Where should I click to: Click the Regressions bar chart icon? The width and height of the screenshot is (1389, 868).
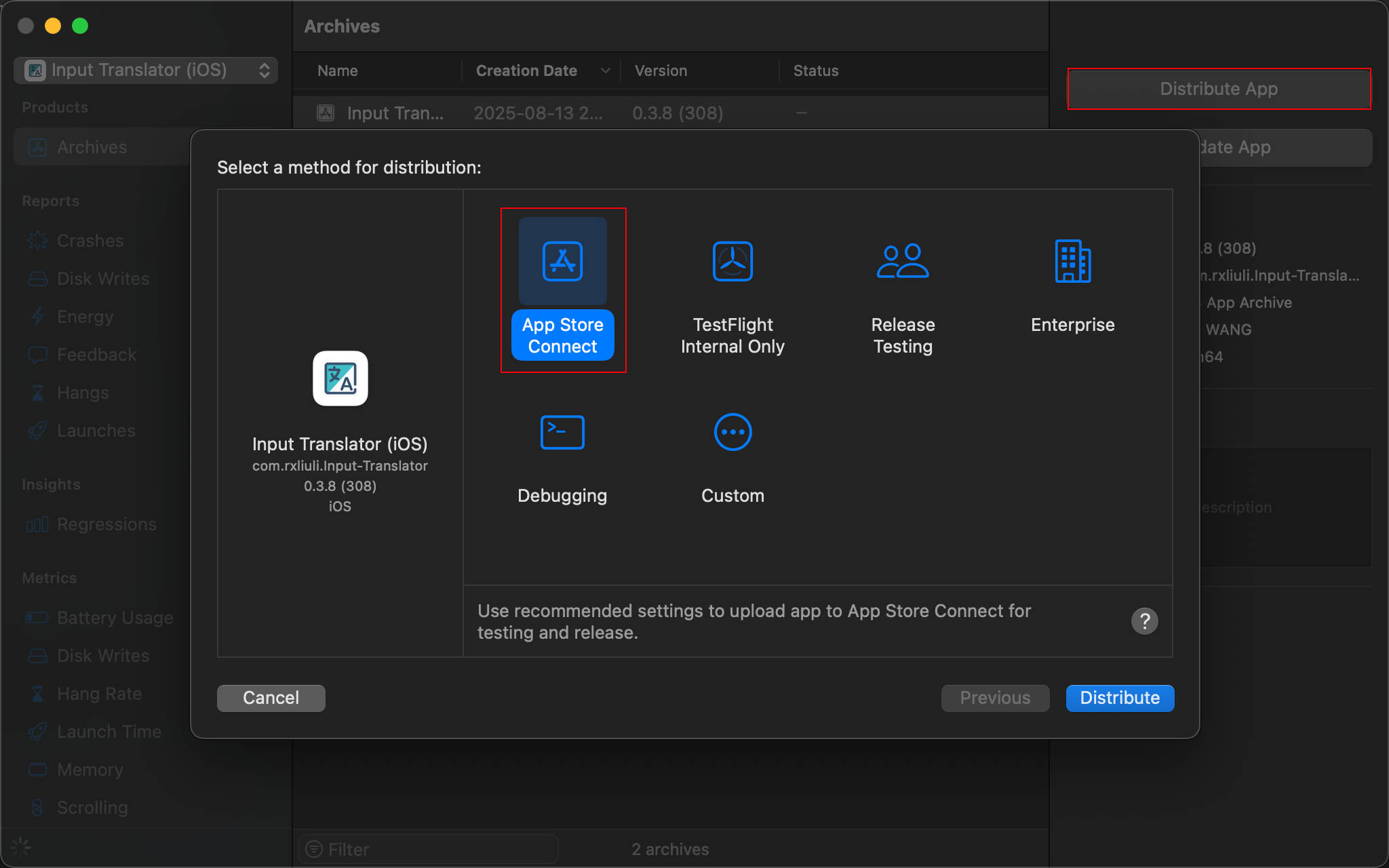coord(37,524)
